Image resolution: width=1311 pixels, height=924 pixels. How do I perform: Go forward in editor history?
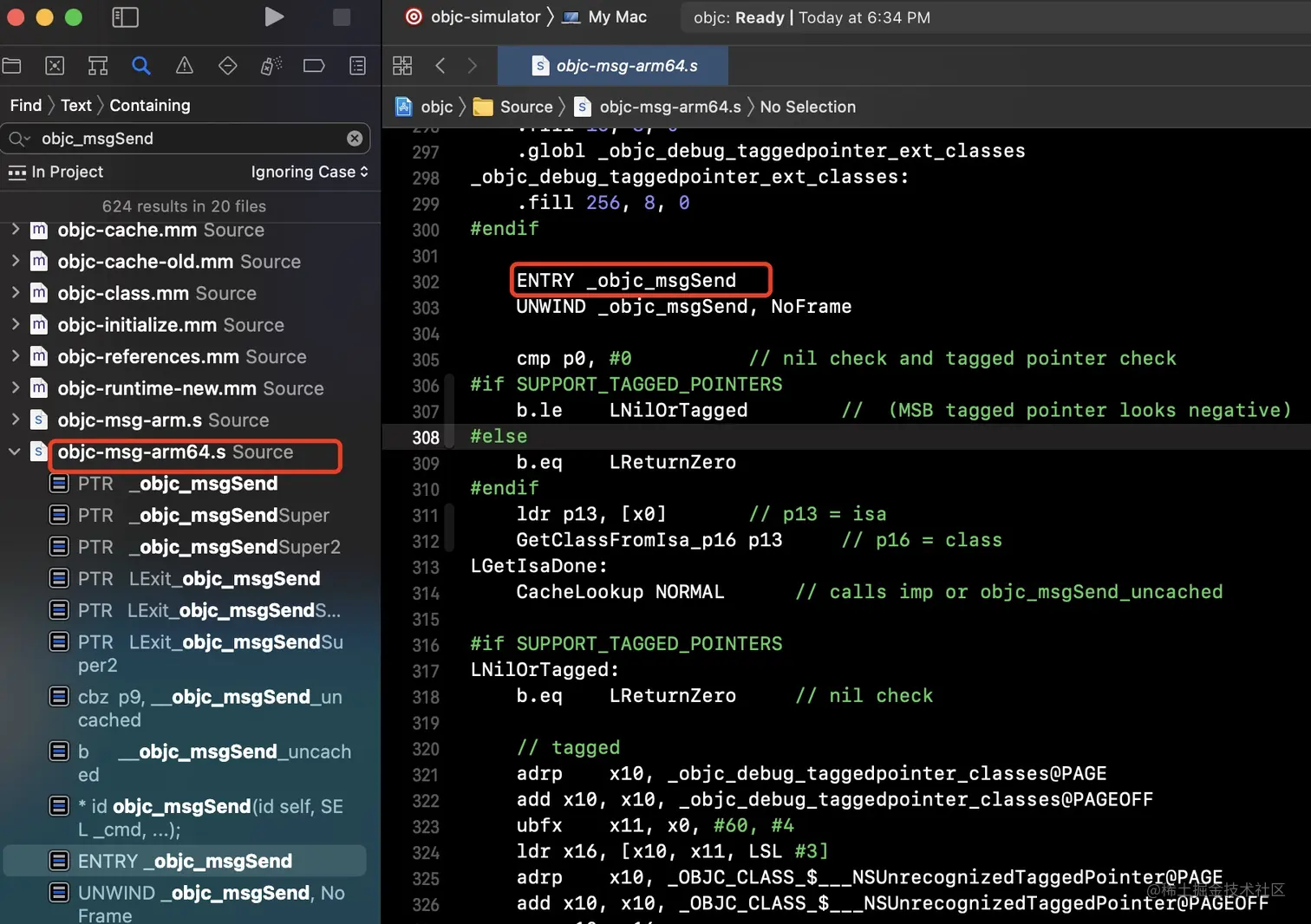(473, 66)
